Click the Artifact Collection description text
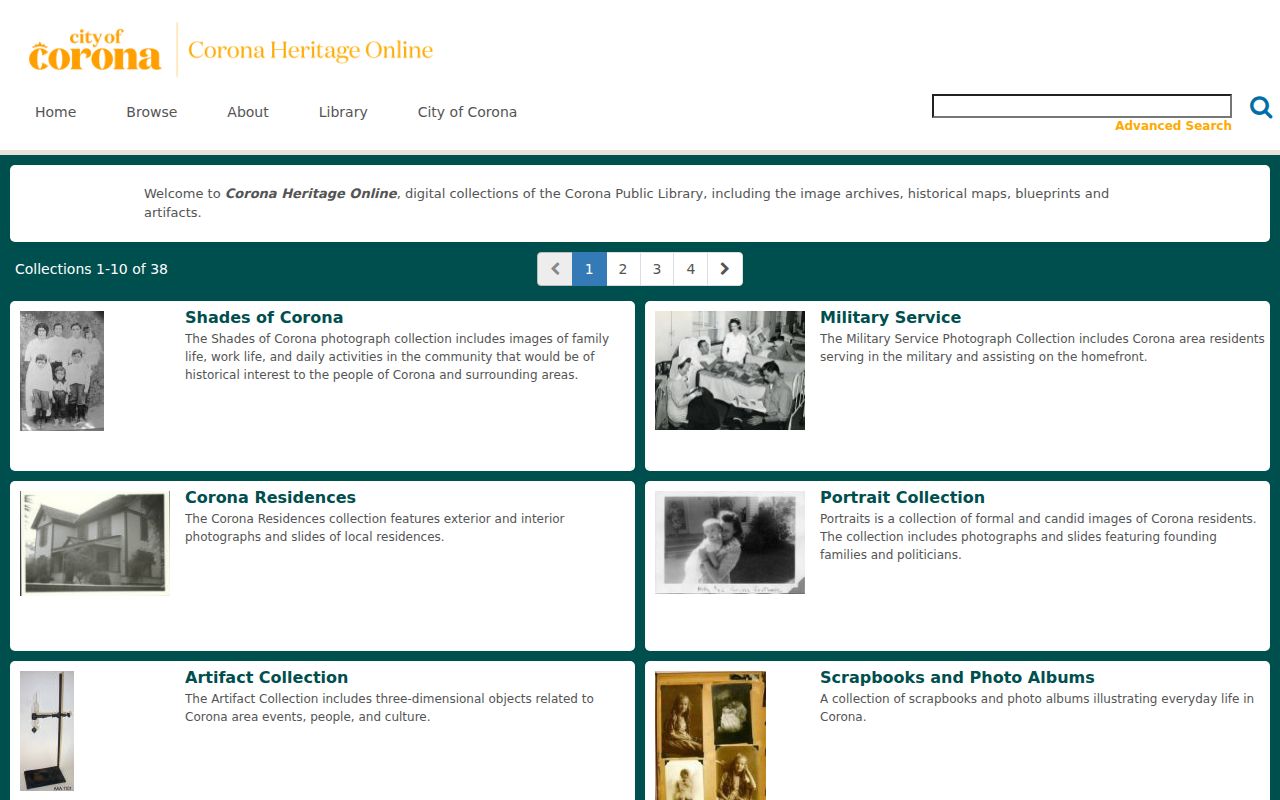The image size is (1280, 800). pos(389,708)
